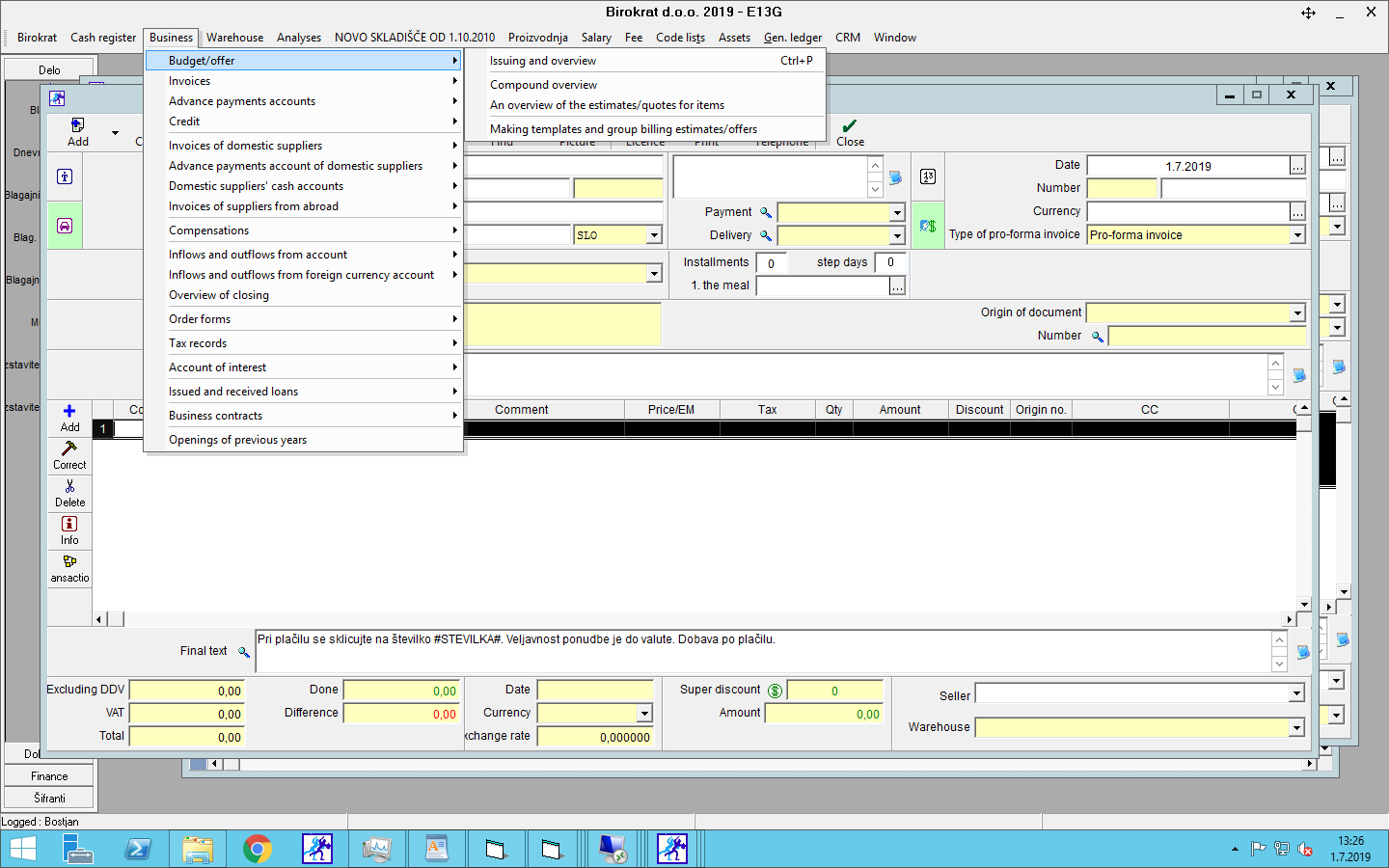Image resolution: width=1389 pixels, height=868 pixels.
Task: Open File Explorer from taskbar
Action: coord(198,849)
